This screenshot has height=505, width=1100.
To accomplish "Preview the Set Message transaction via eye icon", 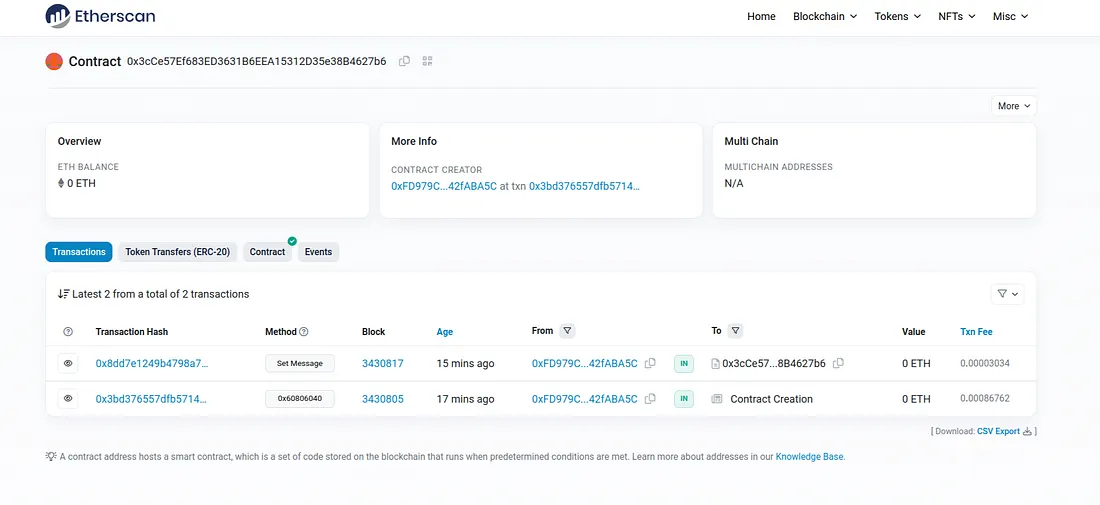I will click(68, 364).
